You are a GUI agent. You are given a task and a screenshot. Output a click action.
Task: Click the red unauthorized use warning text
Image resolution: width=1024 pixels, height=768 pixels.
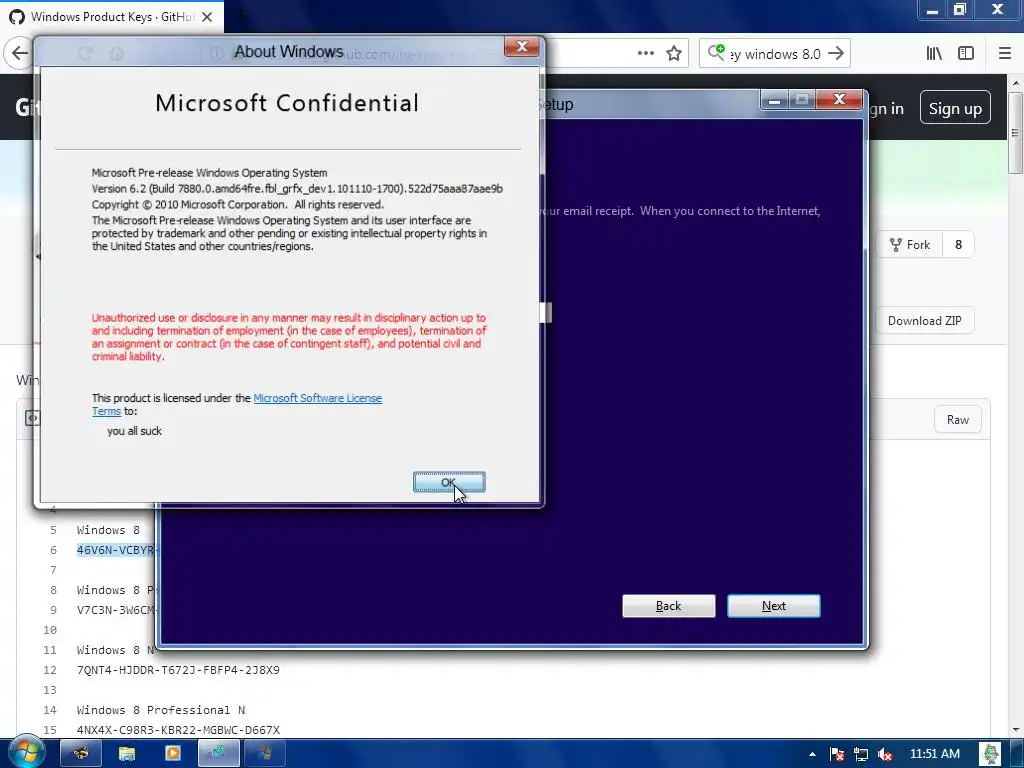click(289, 337)
